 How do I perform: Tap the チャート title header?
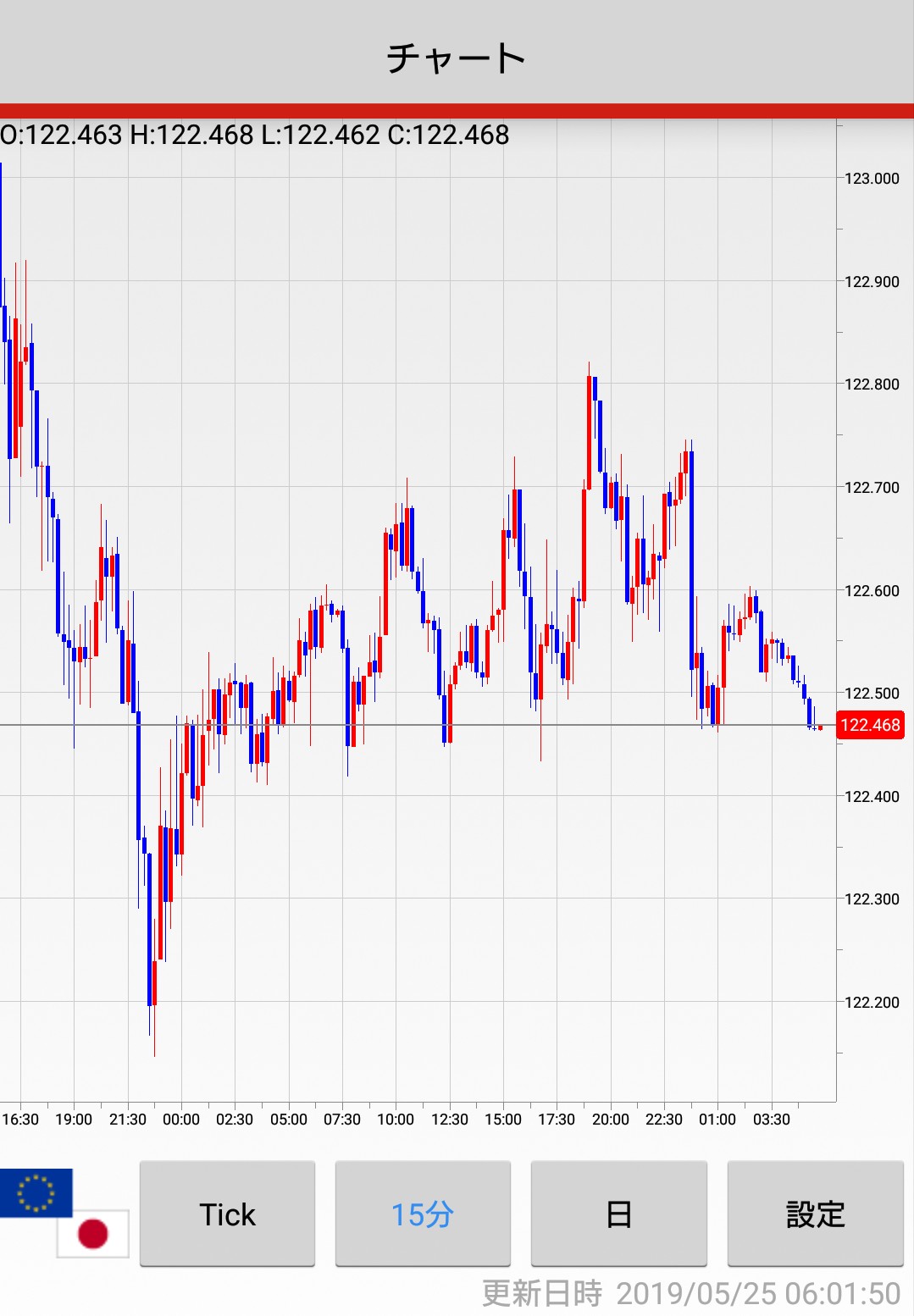[457, 58]
